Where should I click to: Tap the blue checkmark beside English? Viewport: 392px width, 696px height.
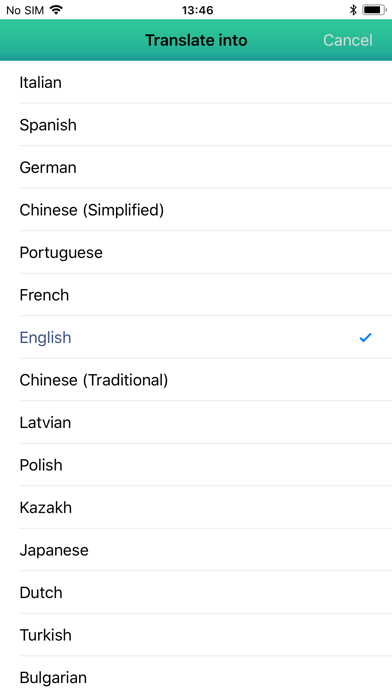pyautogui.click(x=365, y=338)
